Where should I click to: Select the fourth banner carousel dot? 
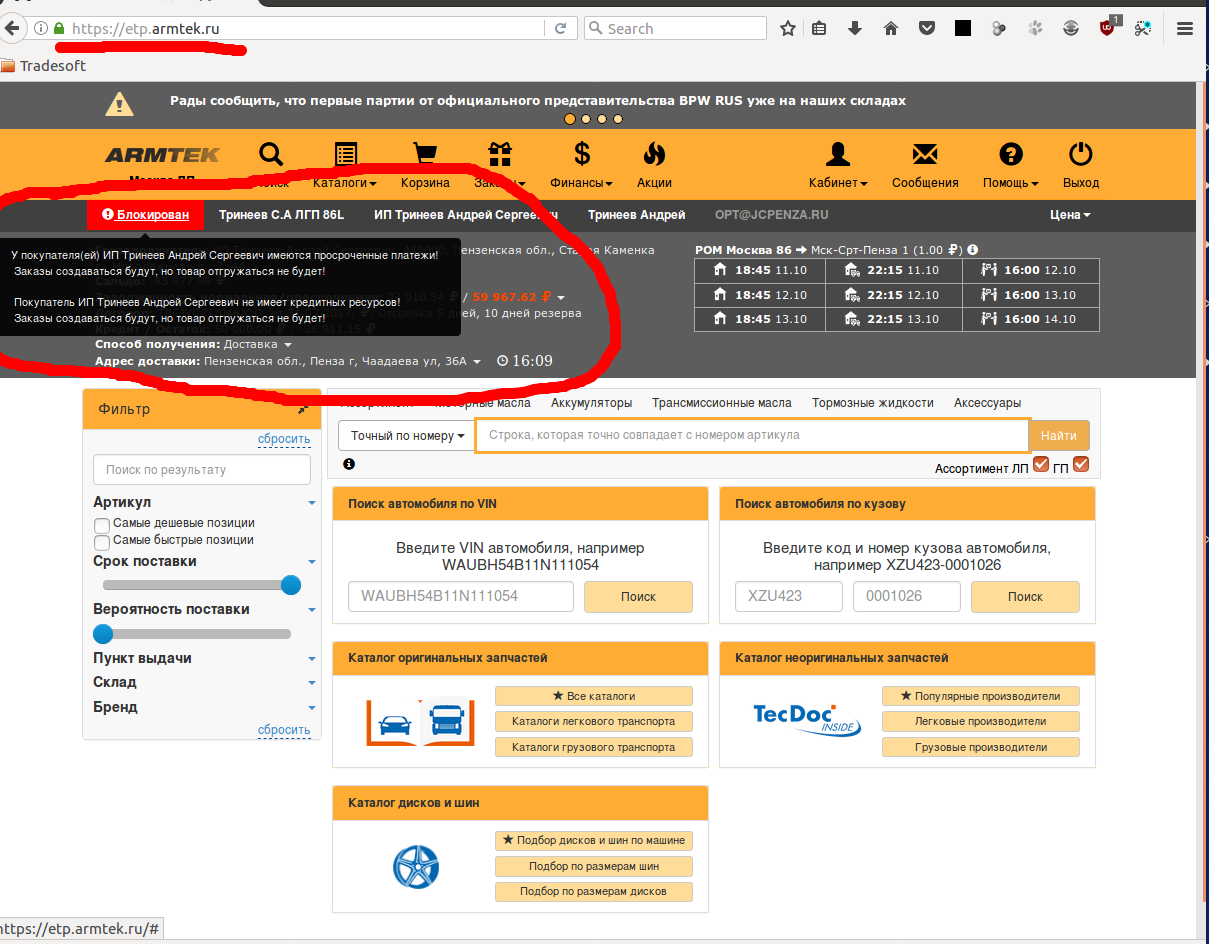click(618, 119)
